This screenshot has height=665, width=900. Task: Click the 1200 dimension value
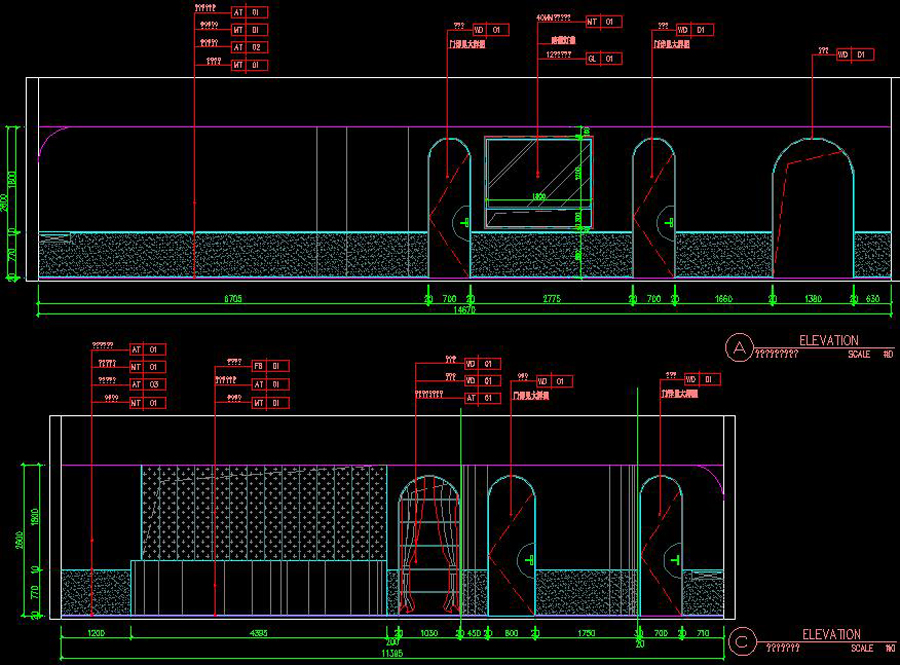click(x=96, y=633)
